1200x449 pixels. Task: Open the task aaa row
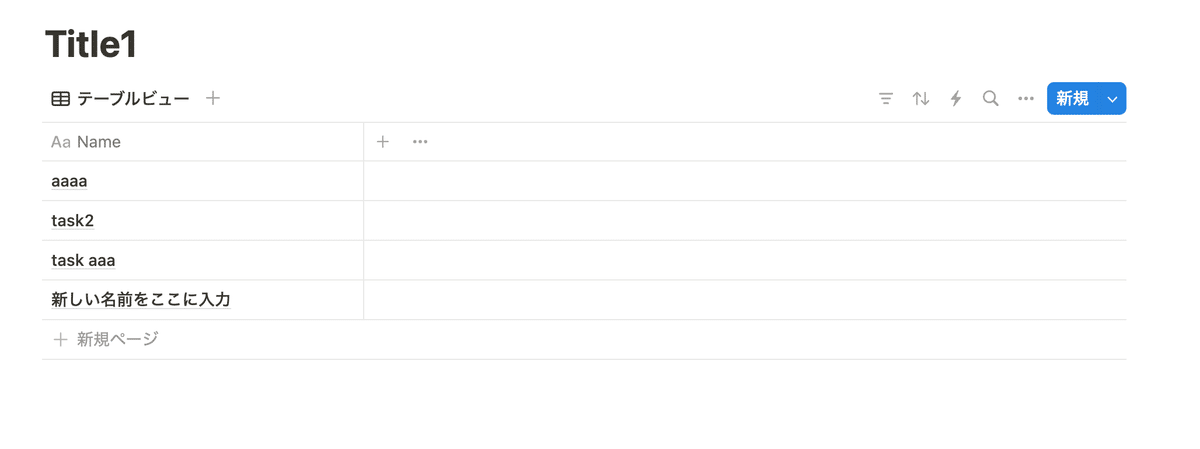coord(83,261)
